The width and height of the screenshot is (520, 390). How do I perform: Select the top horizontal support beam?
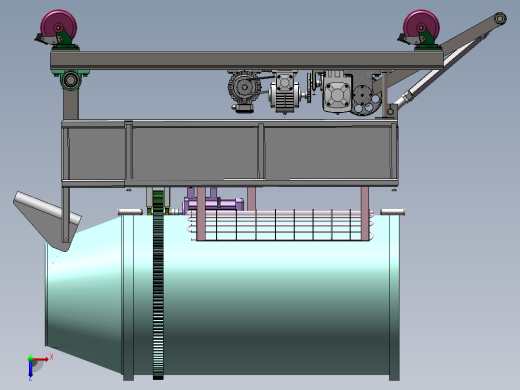pos(247,60)
